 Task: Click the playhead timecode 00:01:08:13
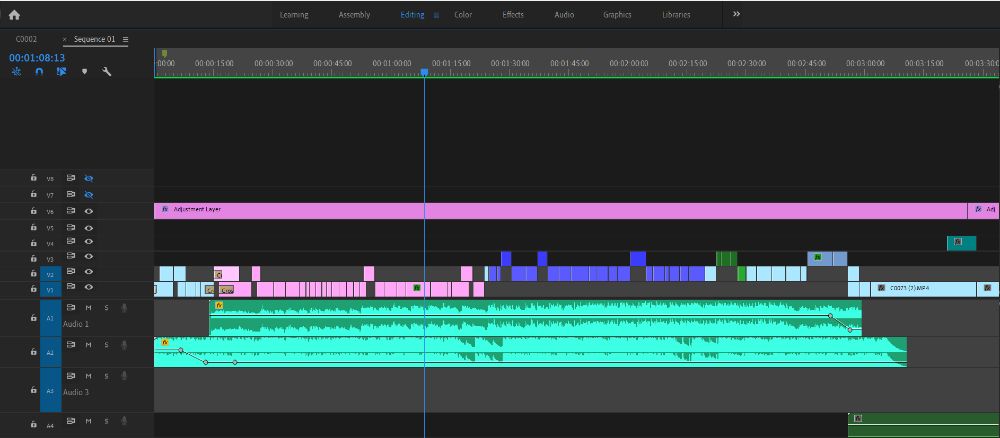pos(36,57)
